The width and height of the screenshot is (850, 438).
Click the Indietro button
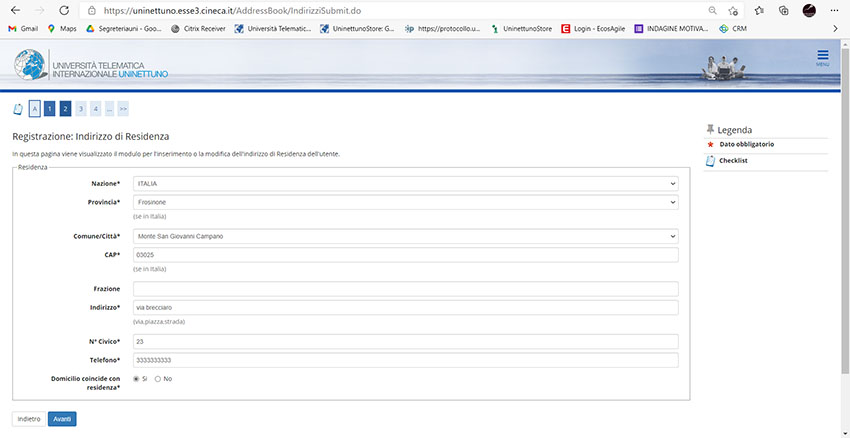[x=29, y=419]
